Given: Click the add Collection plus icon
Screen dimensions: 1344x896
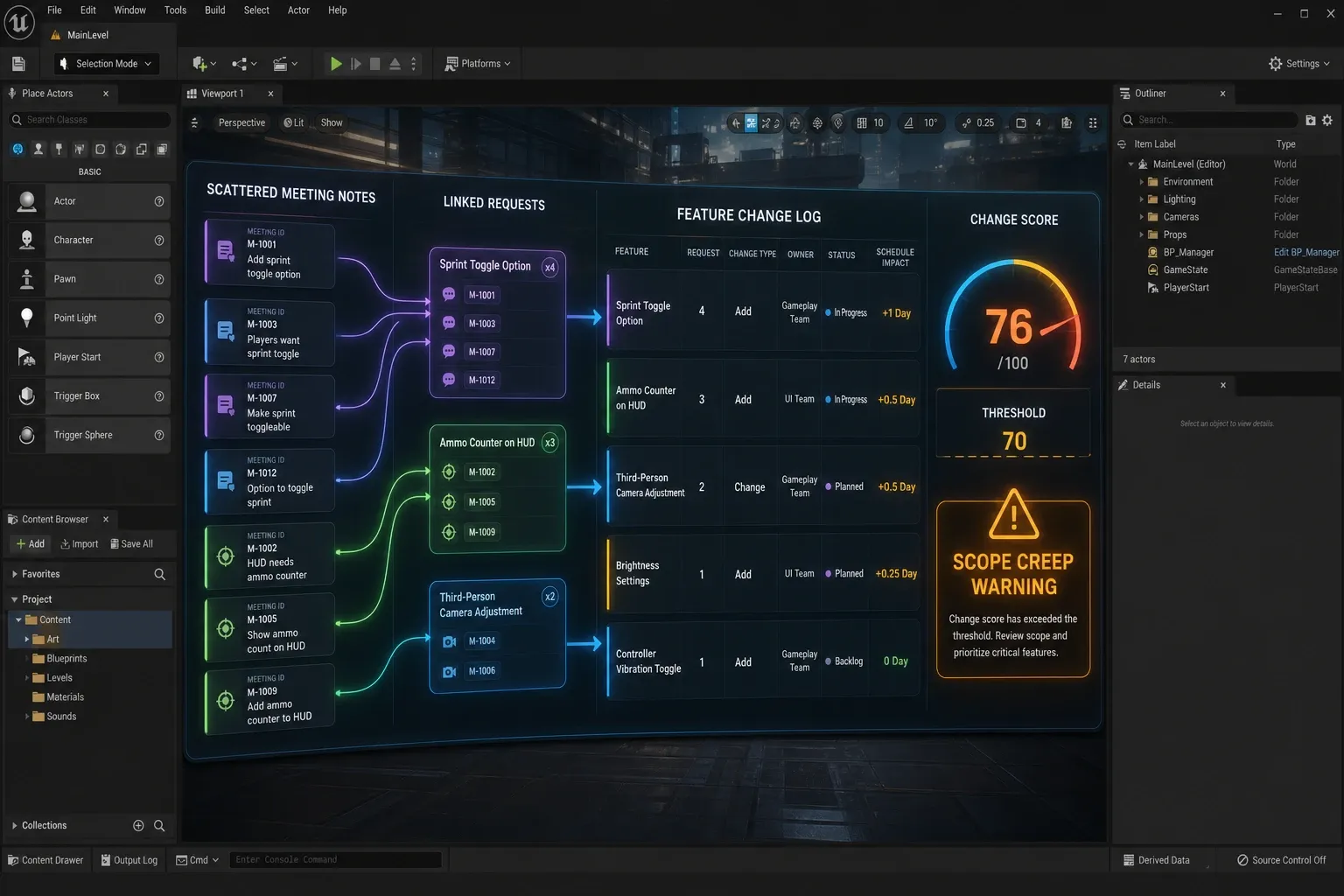Looking at the screenshot, I should point(138,825).
